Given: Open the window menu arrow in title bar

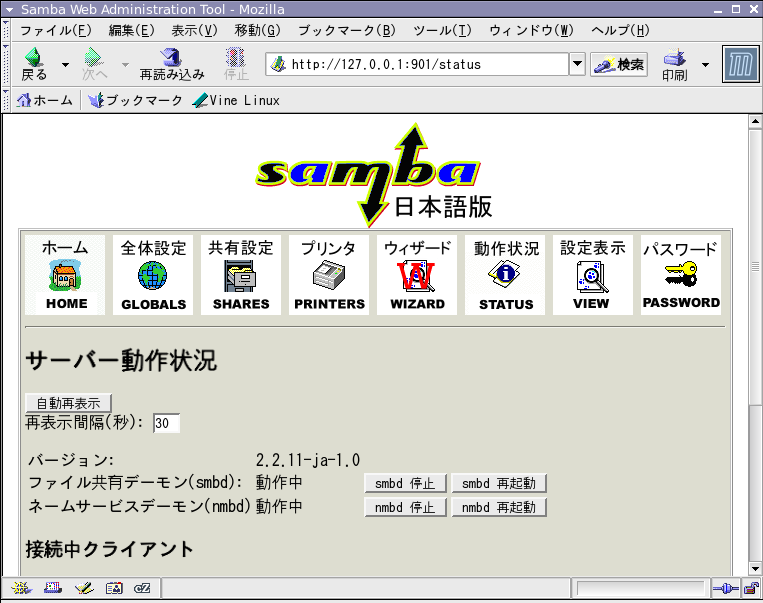Looking at the screenshot, I should 9,9.
